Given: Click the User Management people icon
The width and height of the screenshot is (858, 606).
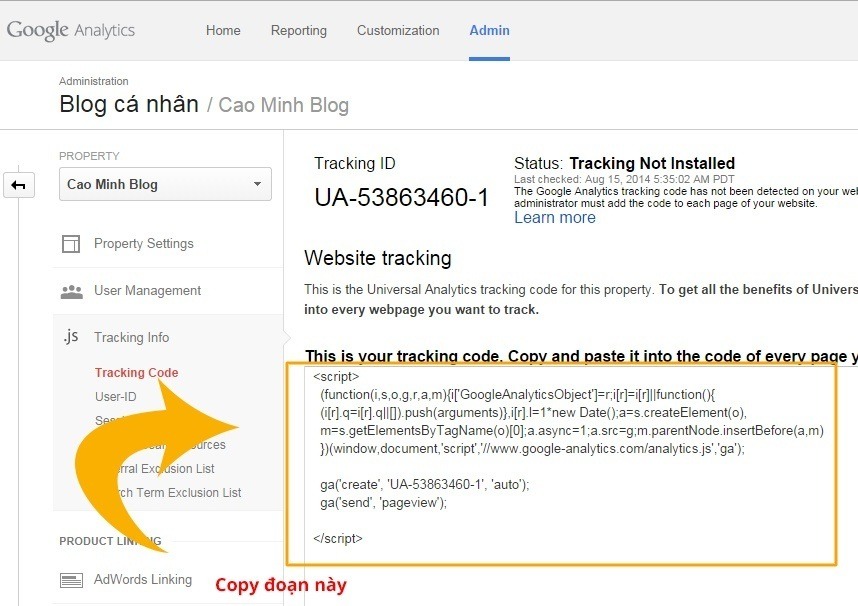Looking at the screenshot, I should (72, 292).
